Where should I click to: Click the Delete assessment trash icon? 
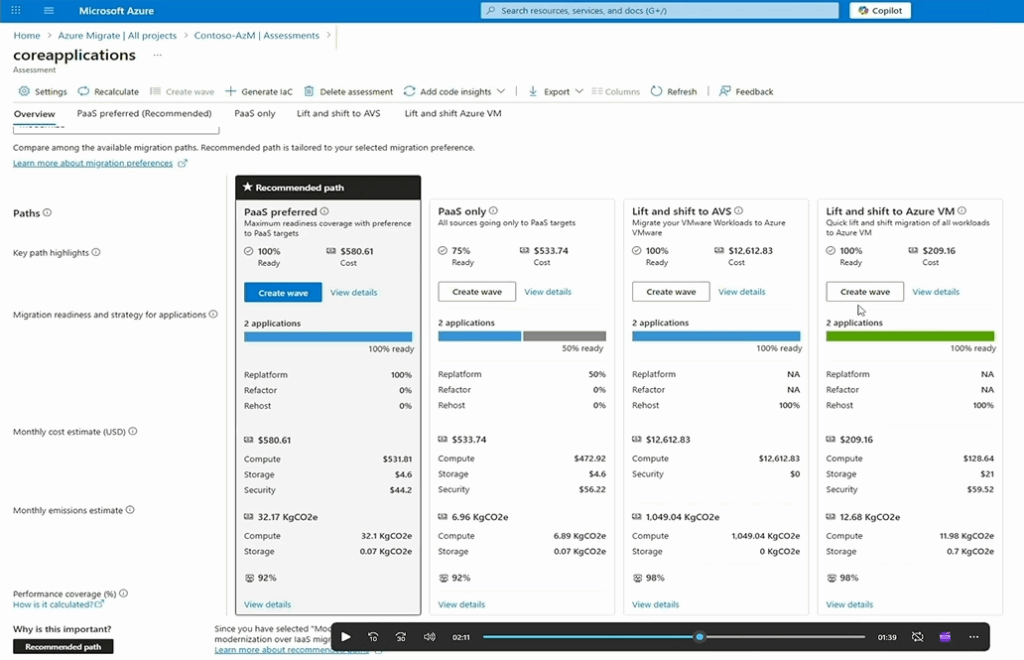(309, 91)
